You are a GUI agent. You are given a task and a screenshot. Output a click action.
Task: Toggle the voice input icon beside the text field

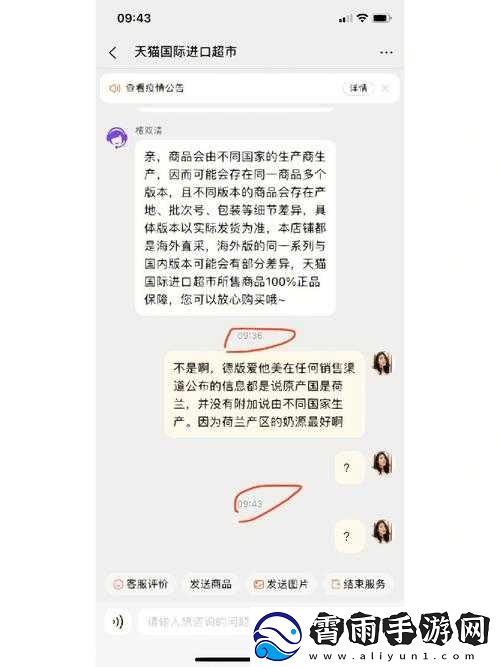pos(117,622)
